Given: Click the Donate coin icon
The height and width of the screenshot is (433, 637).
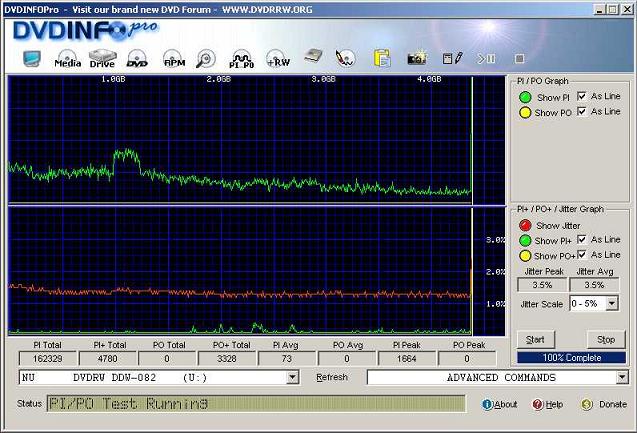Looking at the screenshot, I should (x=586, y=405).
